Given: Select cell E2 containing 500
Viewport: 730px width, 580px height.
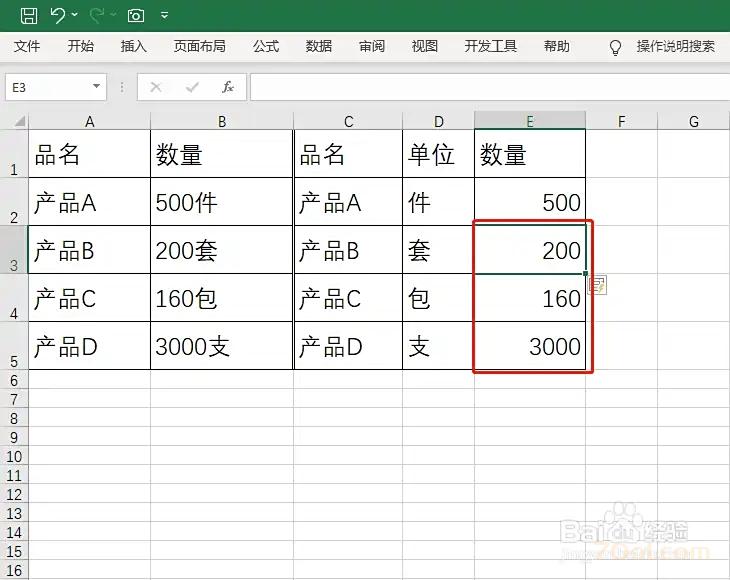Looking at the screenshot, I should 530,202.
